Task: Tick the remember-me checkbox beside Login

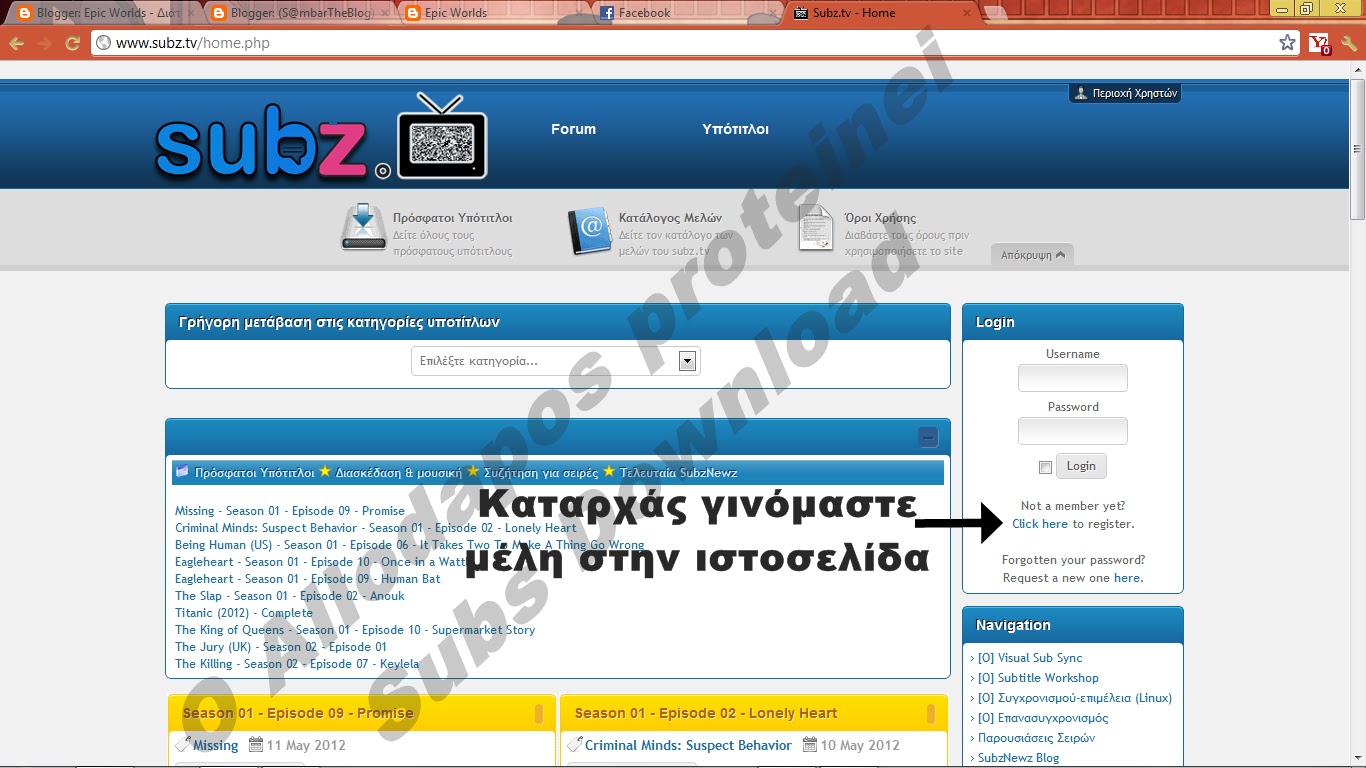Action: [x=1046, y=467]
